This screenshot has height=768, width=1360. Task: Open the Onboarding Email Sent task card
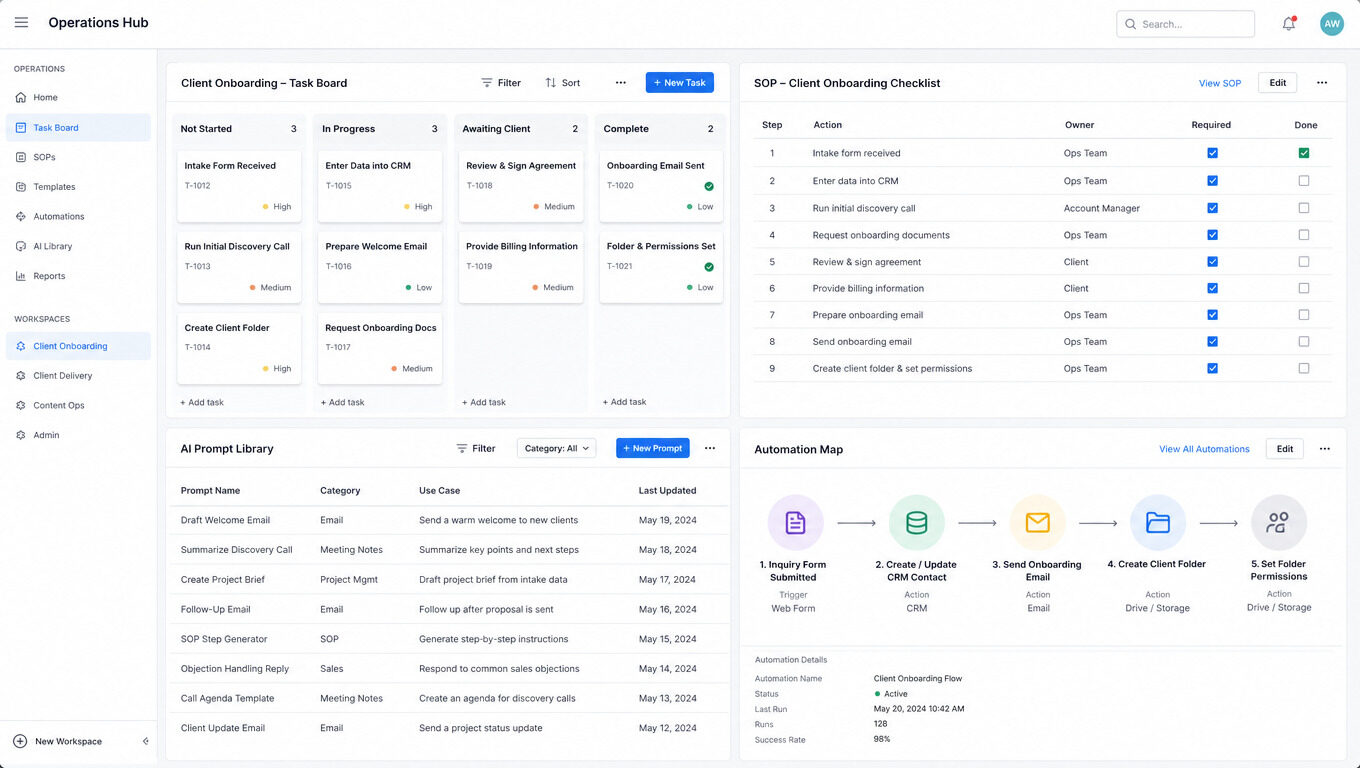(661, 186)
